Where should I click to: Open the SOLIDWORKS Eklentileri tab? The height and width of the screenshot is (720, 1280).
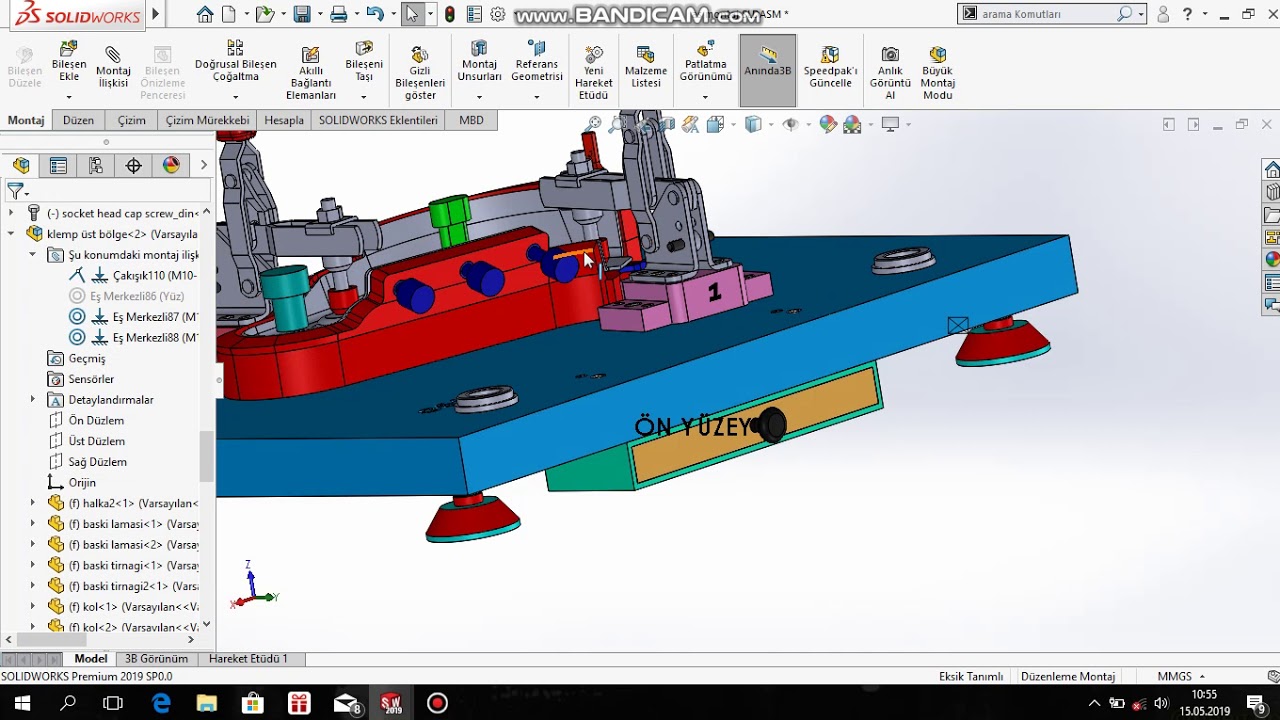[378, 120]
